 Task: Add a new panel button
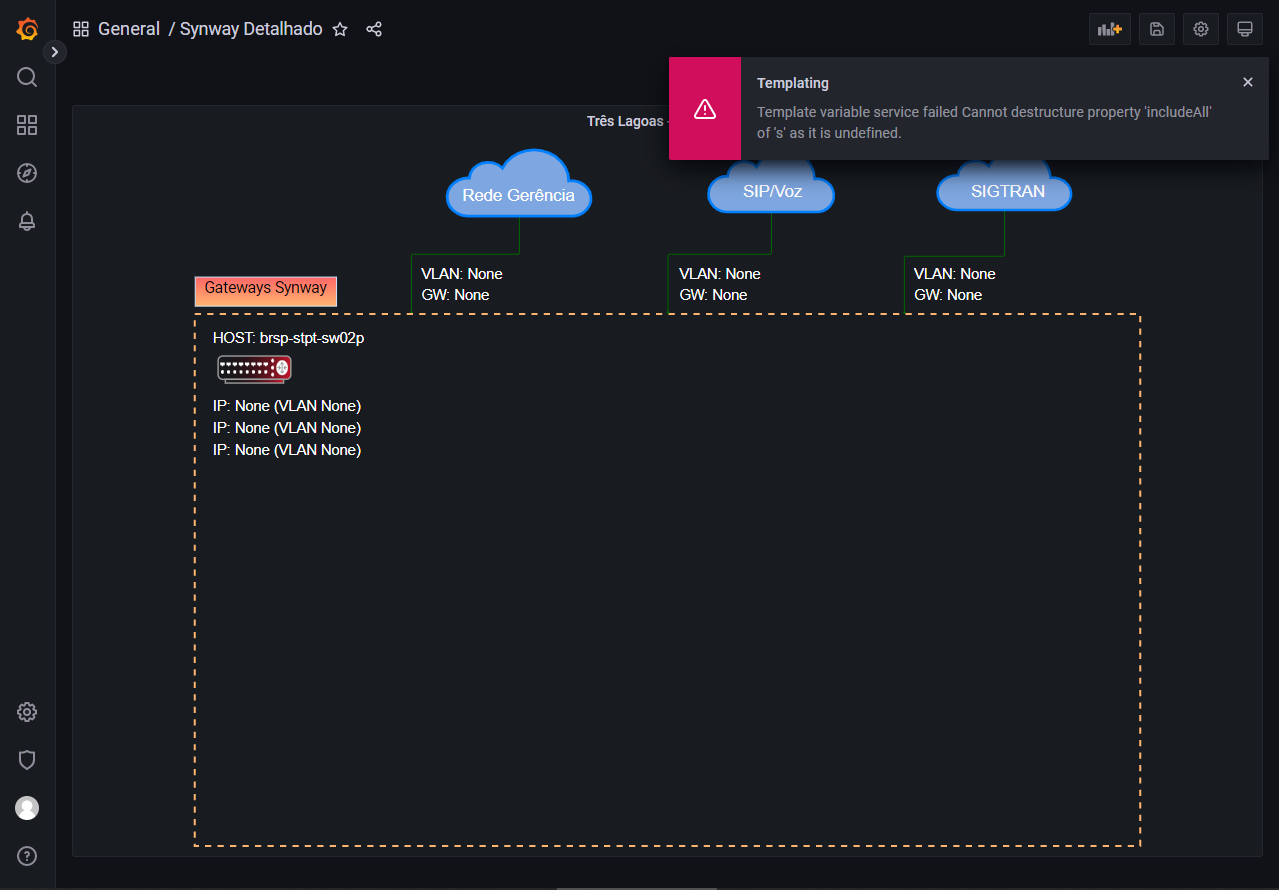[x=1110, y=29]
